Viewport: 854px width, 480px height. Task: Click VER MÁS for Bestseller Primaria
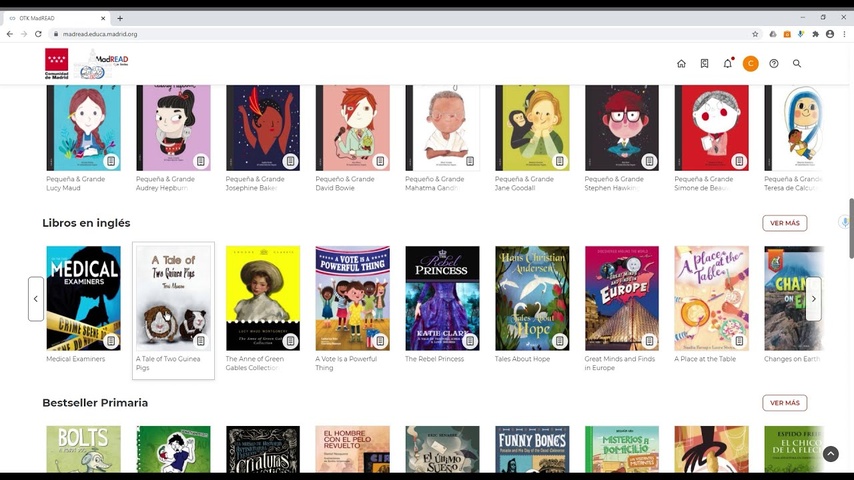(785, 403)
